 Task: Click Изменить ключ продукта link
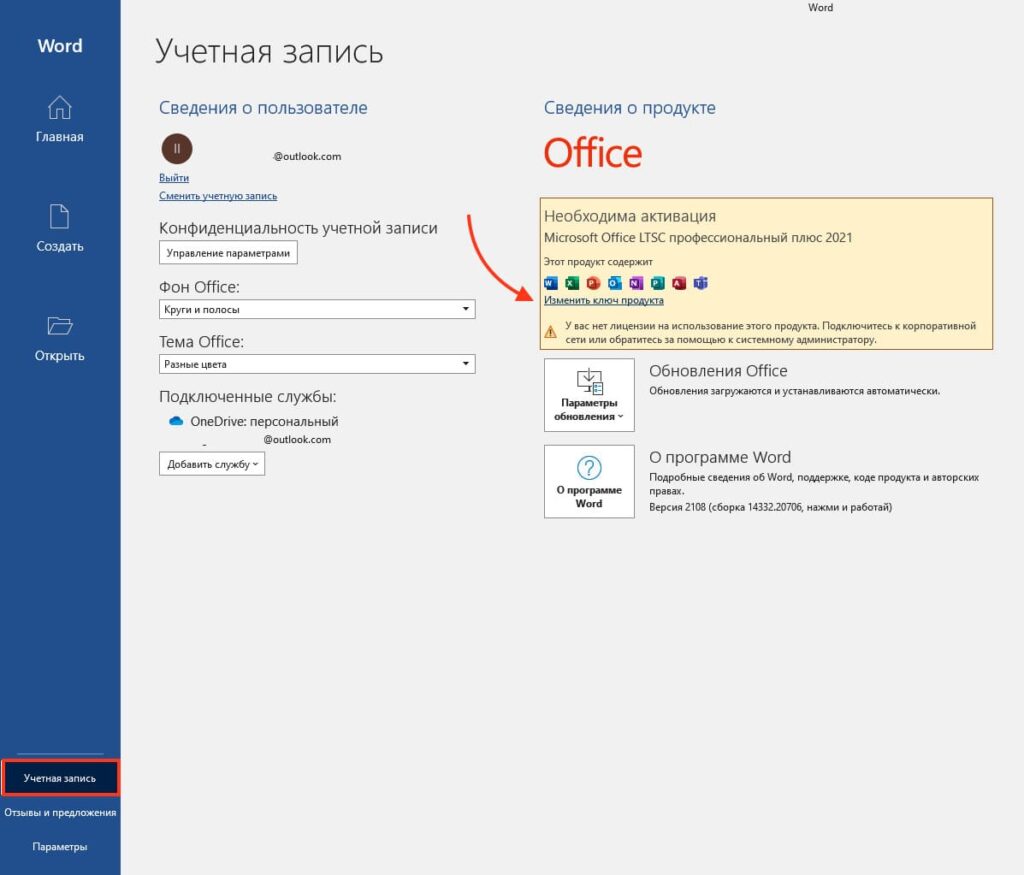click(x=603, y=300)
